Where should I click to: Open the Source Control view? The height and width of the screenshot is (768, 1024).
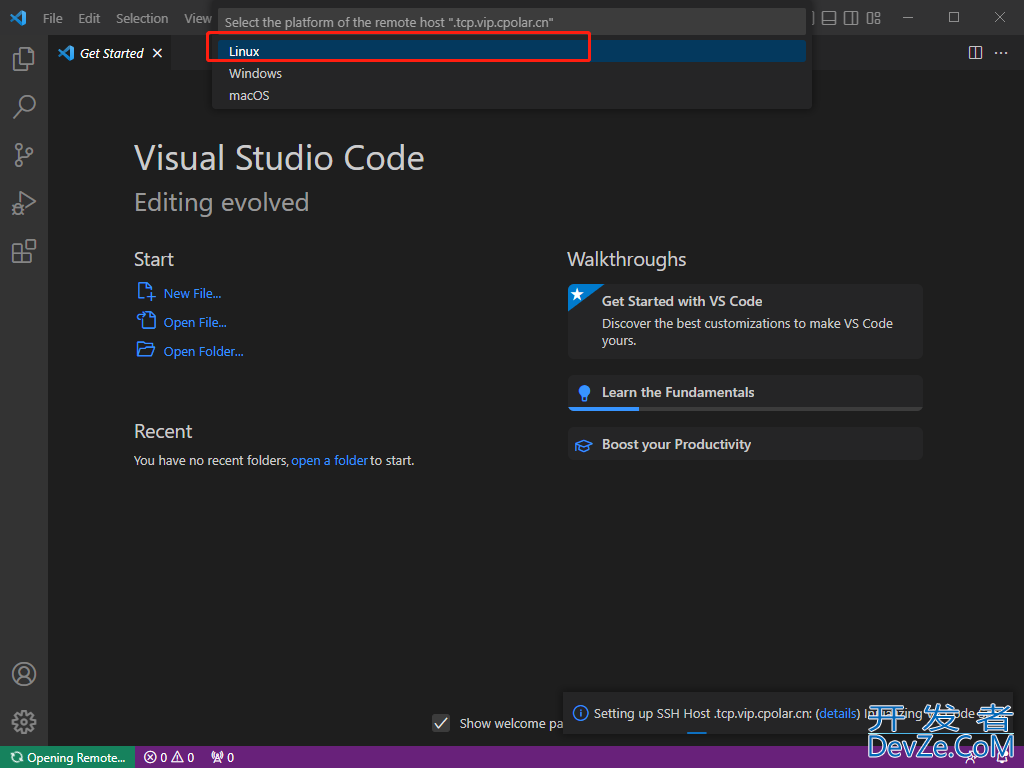click(x=24, y=155)
